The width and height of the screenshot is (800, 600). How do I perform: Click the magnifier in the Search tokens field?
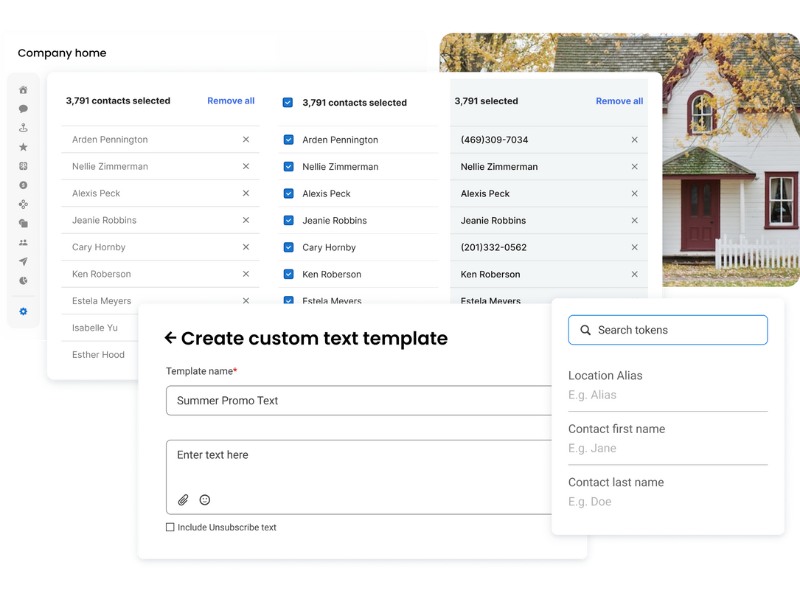tap(585, 330)
